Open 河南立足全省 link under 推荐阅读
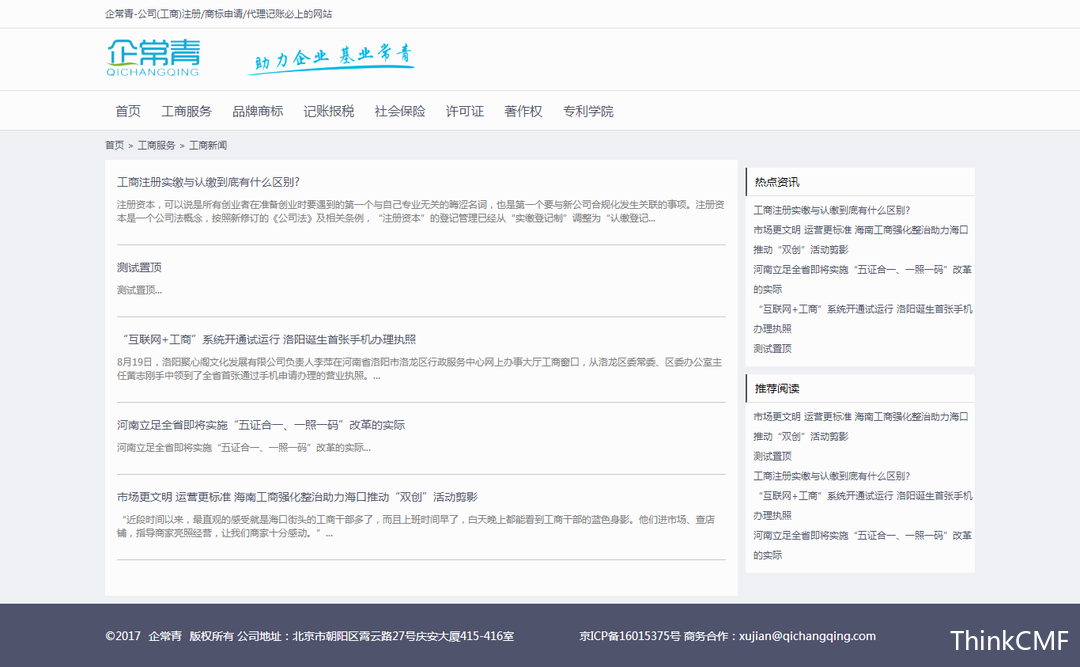Image resolution: width=1080 pixels, height=667 pixels. coord(862,545)
